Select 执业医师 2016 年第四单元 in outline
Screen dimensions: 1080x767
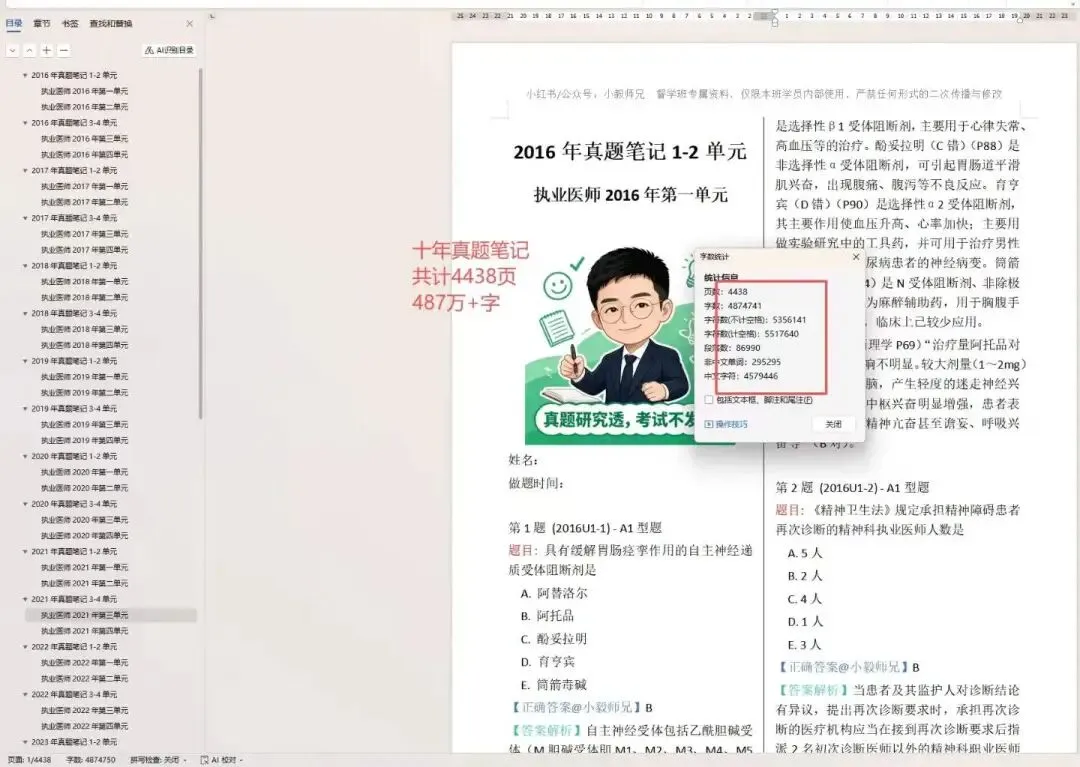coord(84,154)
